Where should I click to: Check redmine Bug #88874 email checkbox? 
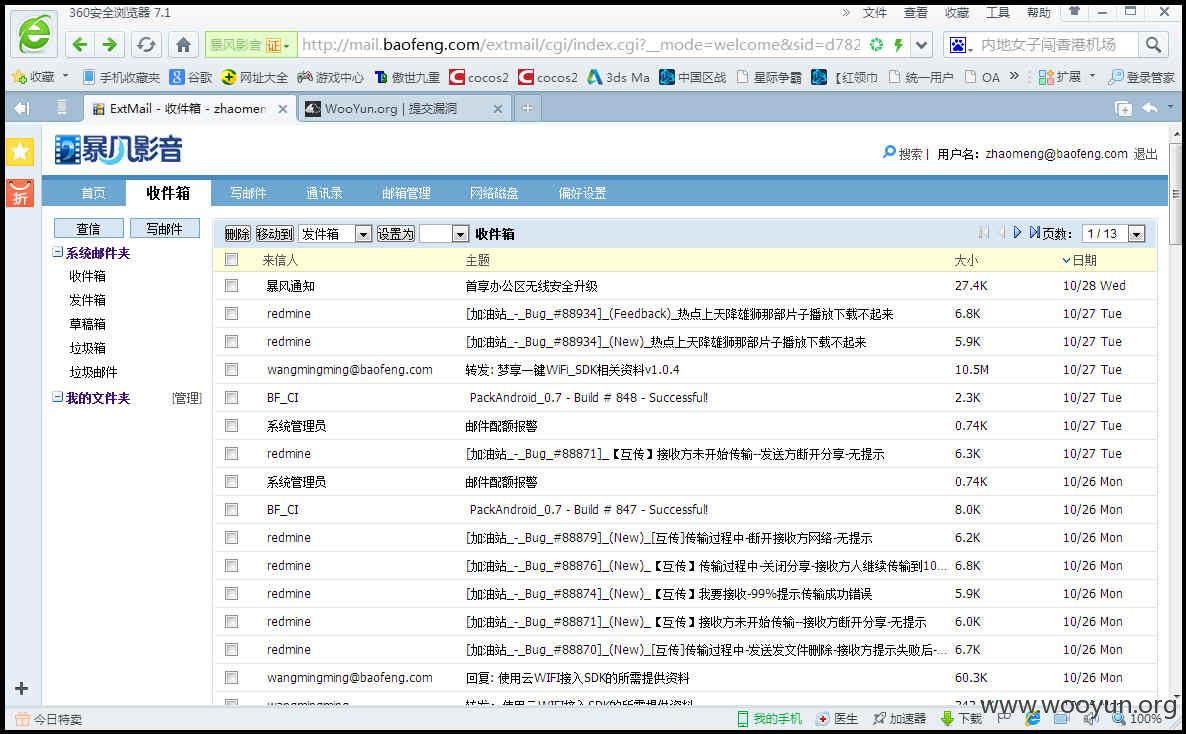pyautogui.click(x=231, y=593)
